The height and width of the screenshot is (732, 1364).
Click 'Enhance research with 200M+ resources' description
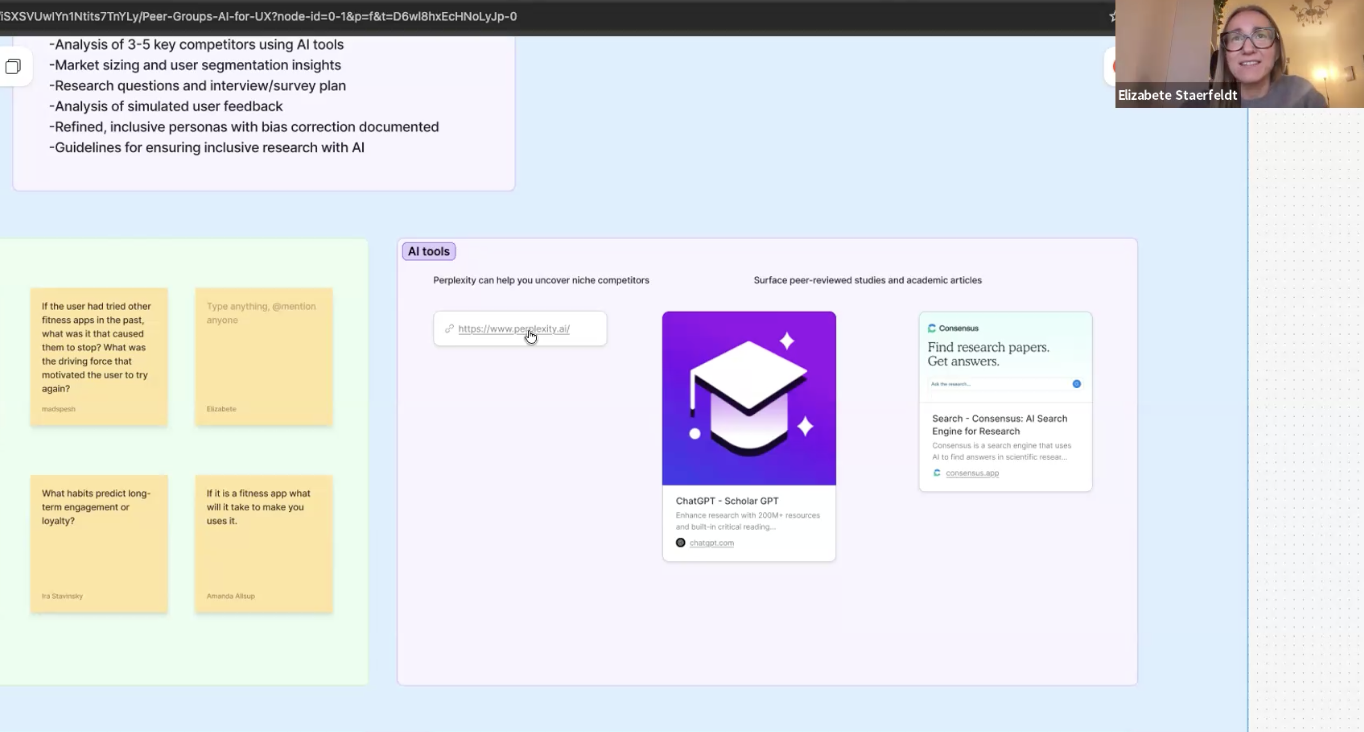pos(748,521)
